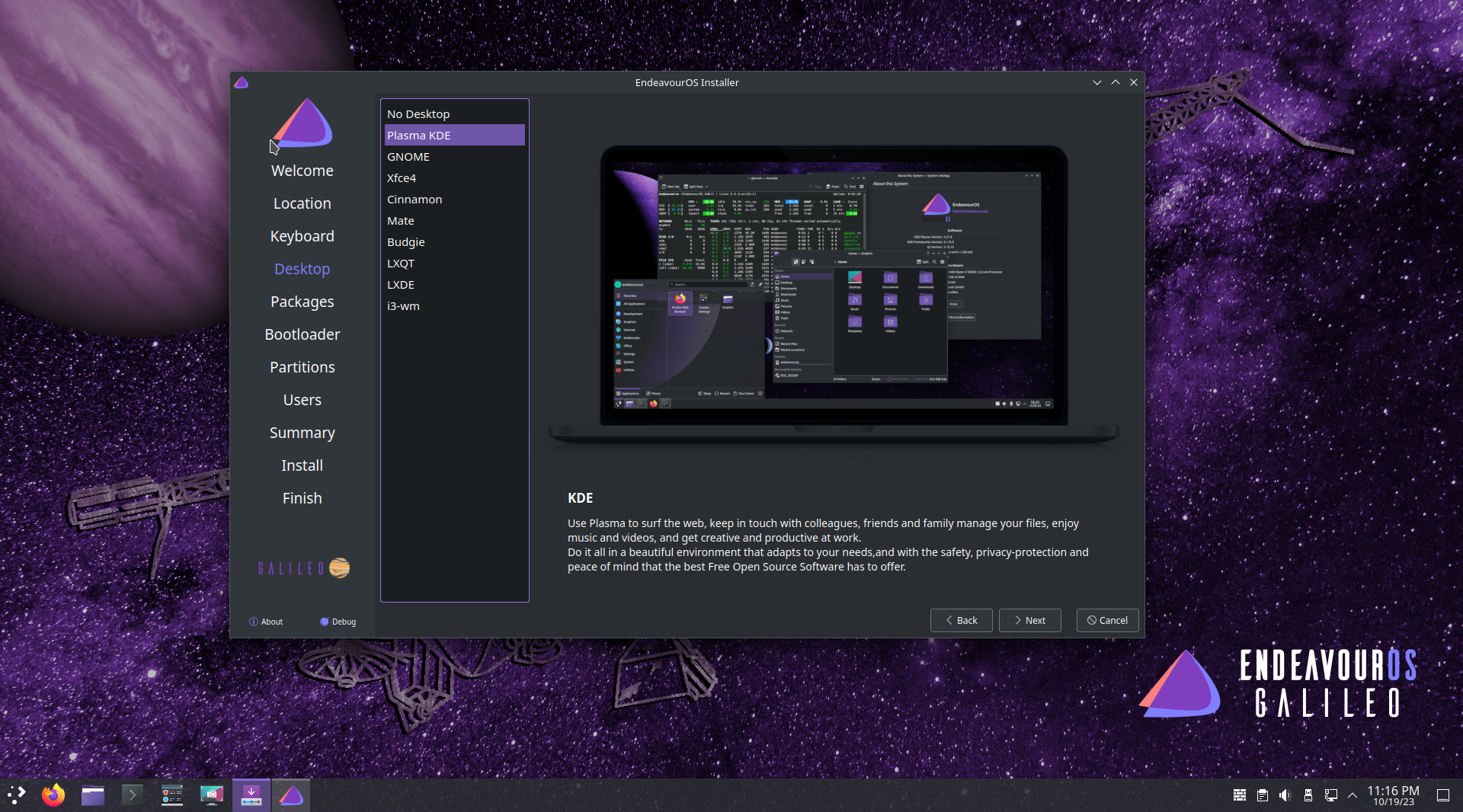This screenshot has width=1463, height=812.
Task: Choose the GNOME desktop
Action: pyautogui.click(x=455, y=157)
